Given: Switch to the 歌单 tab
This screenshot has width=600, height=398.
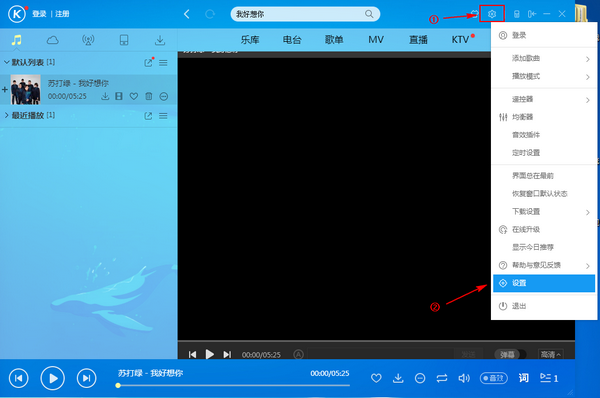Looking at the screenshot, I should [334, 40].
